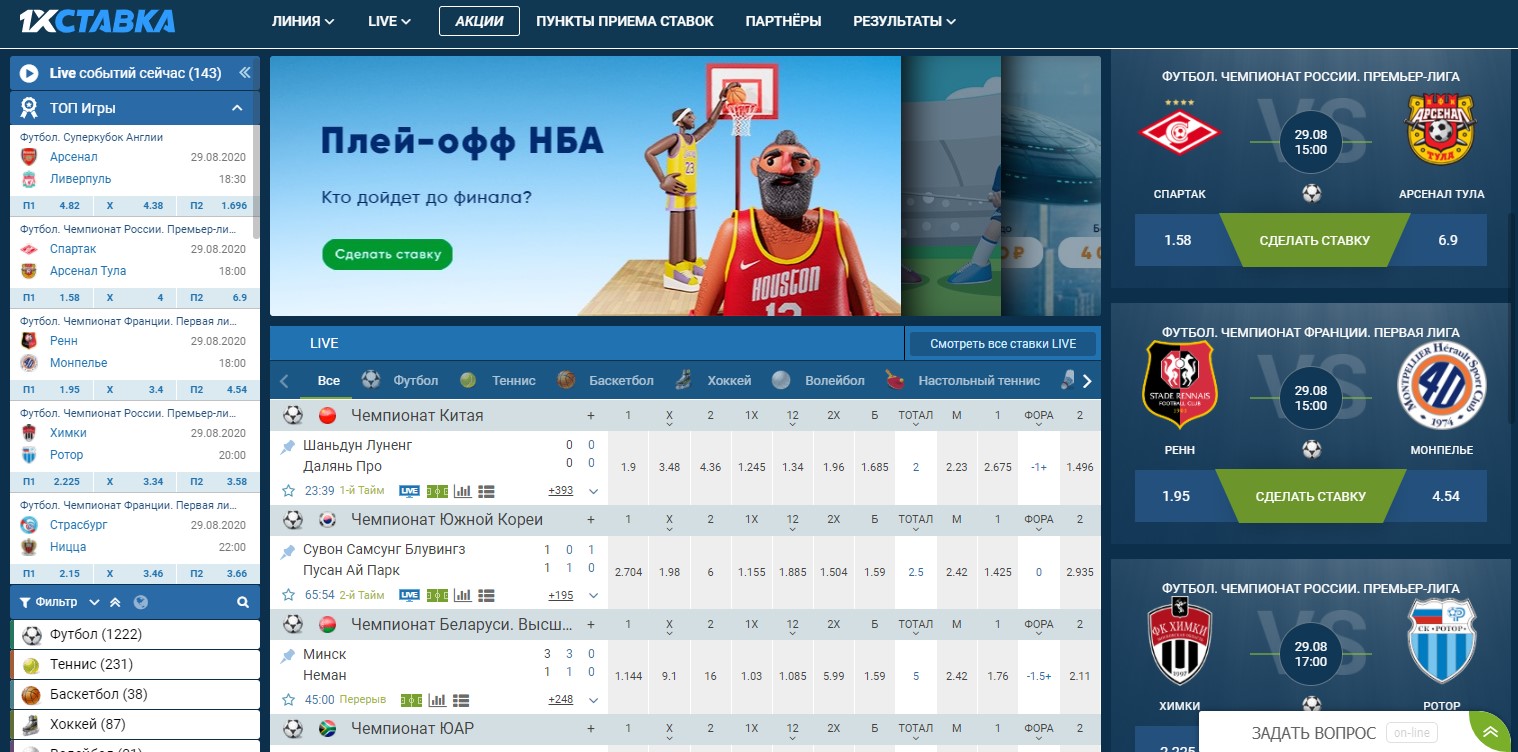Open +248 more markets for Минск–Неман
The image size is (1518, 752).
point(561,699)
